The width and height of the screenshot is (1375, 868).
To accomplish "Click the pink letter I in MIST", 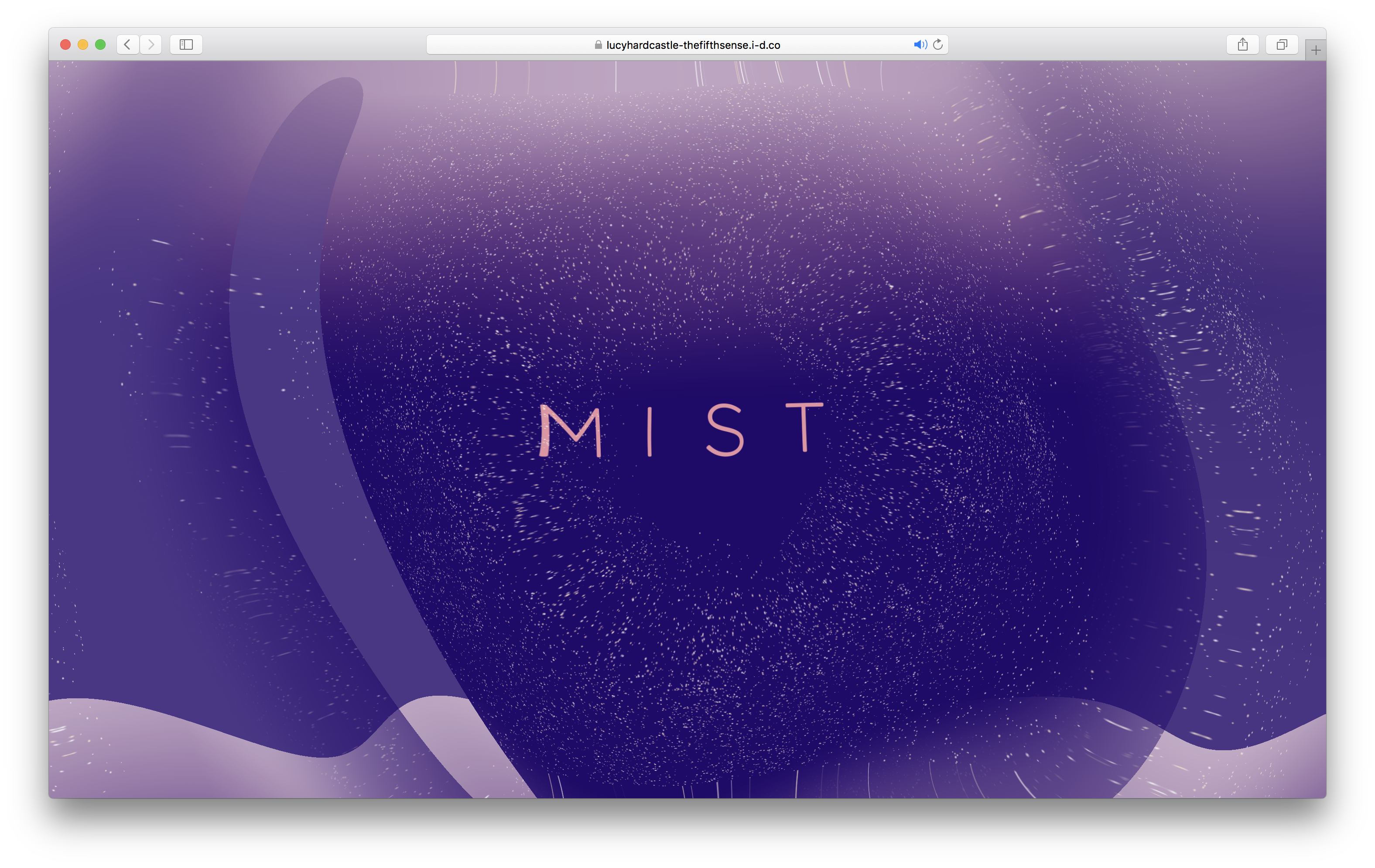I will click(650, 432).
